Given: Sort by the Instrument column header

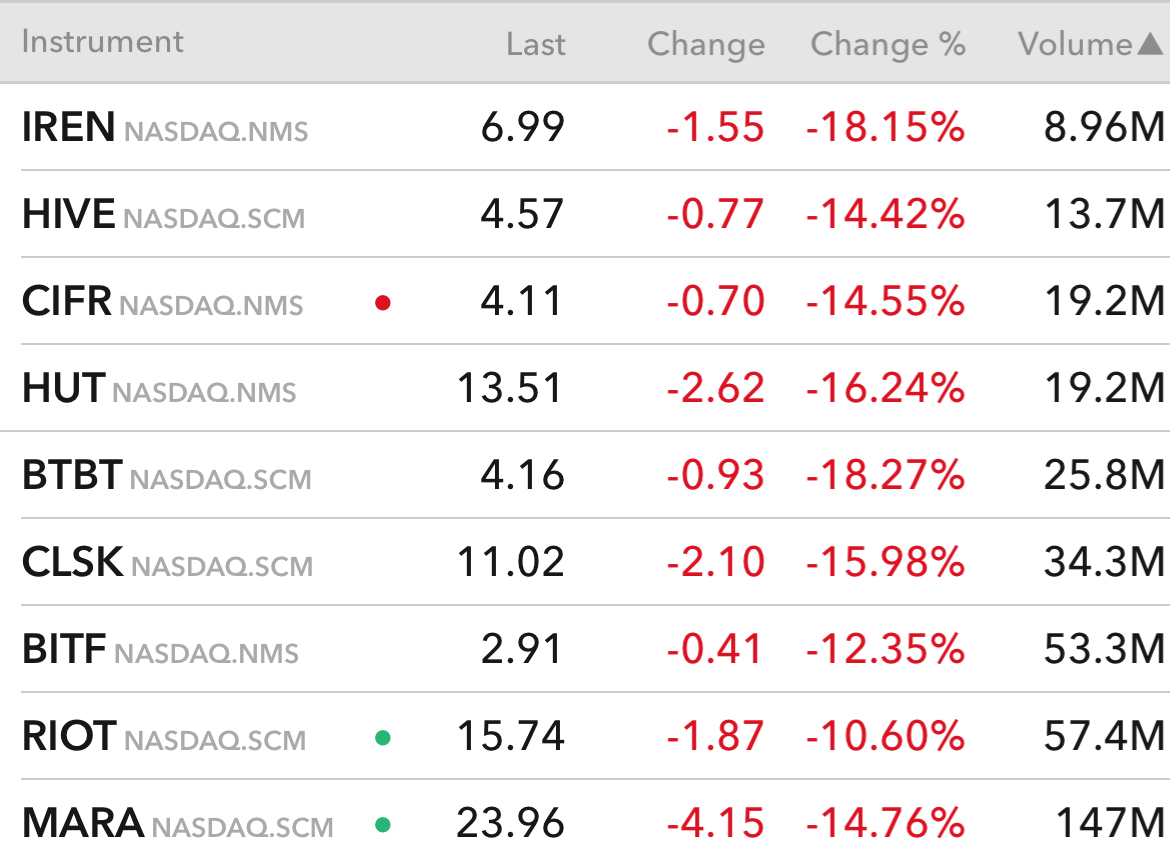Looking at the screenshot, I should coord(103,42).
